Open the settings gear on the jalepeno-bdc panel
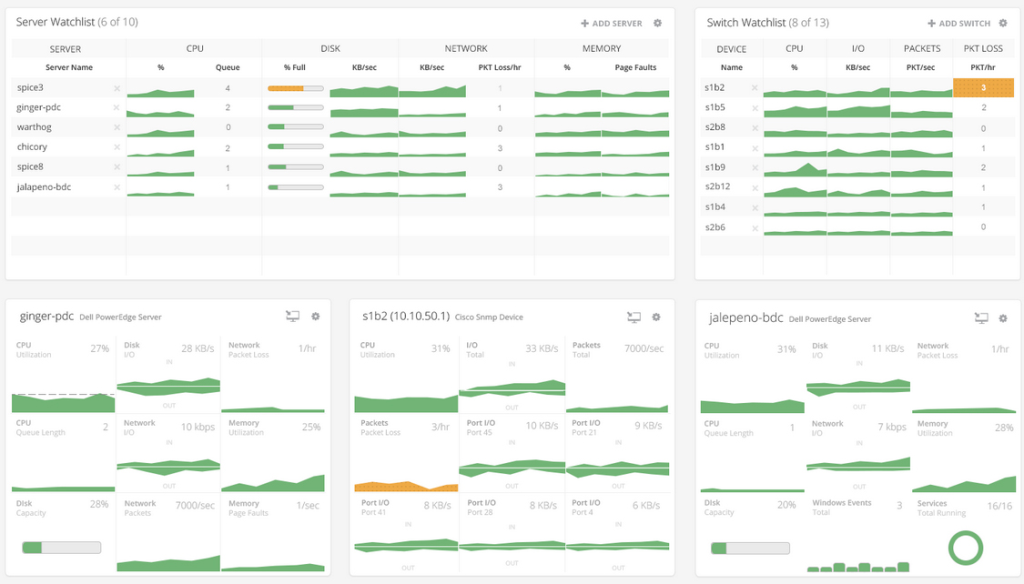Viewport: 1024px width, 584px height. [x=1001, y=316]
